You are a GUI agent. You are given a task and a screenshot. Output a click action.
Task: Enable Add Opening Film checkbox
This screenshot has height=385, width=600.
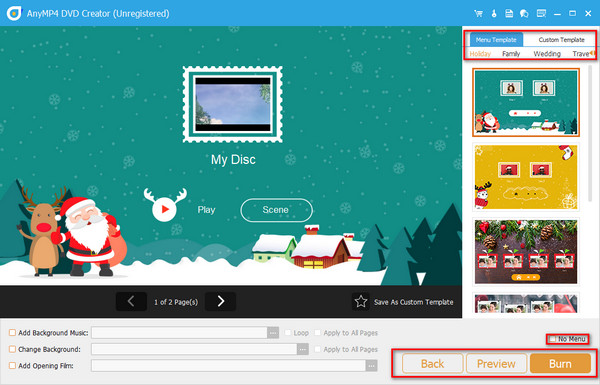[x=12, y=366]
